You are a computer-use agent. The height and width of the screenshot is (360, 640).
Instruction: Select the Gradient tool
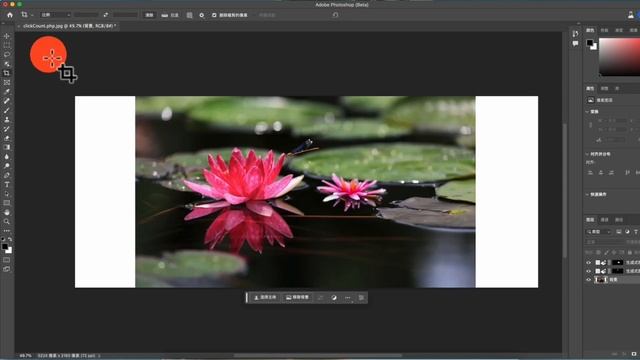(x=7, y=147)
